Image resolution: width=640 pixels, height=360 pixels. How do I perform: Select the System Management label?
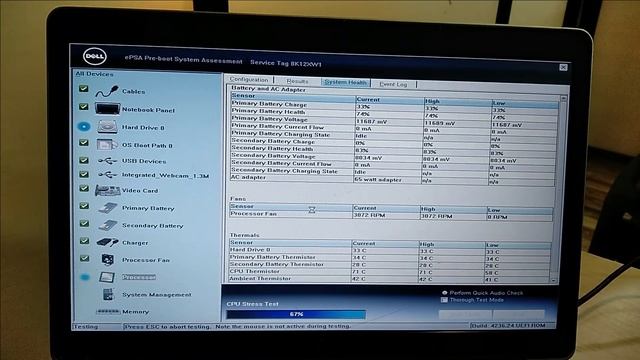(x=157, y=295)
